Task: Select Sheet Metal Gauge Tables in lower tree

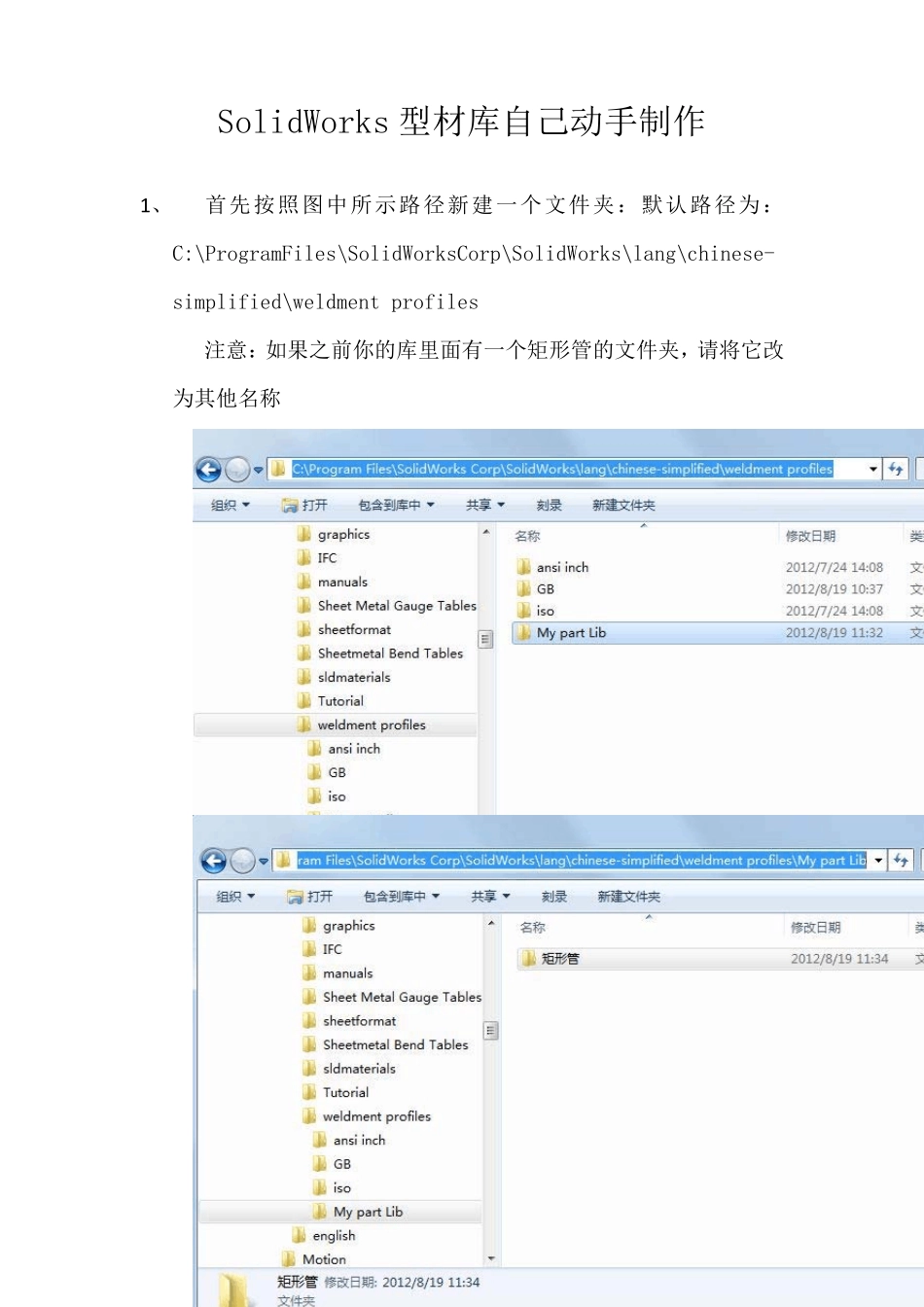Action: [x=391, y=997]
